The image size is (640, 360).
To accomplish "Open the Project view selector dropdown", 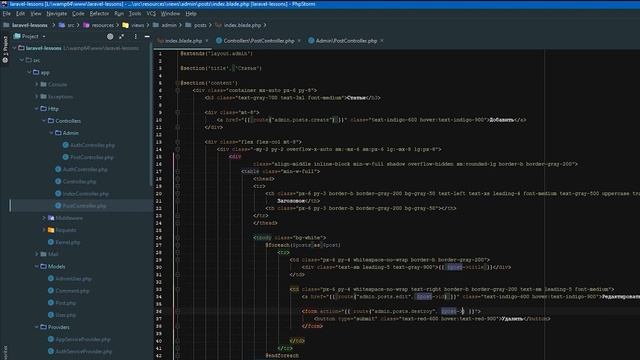I will (x=30, y=36).
